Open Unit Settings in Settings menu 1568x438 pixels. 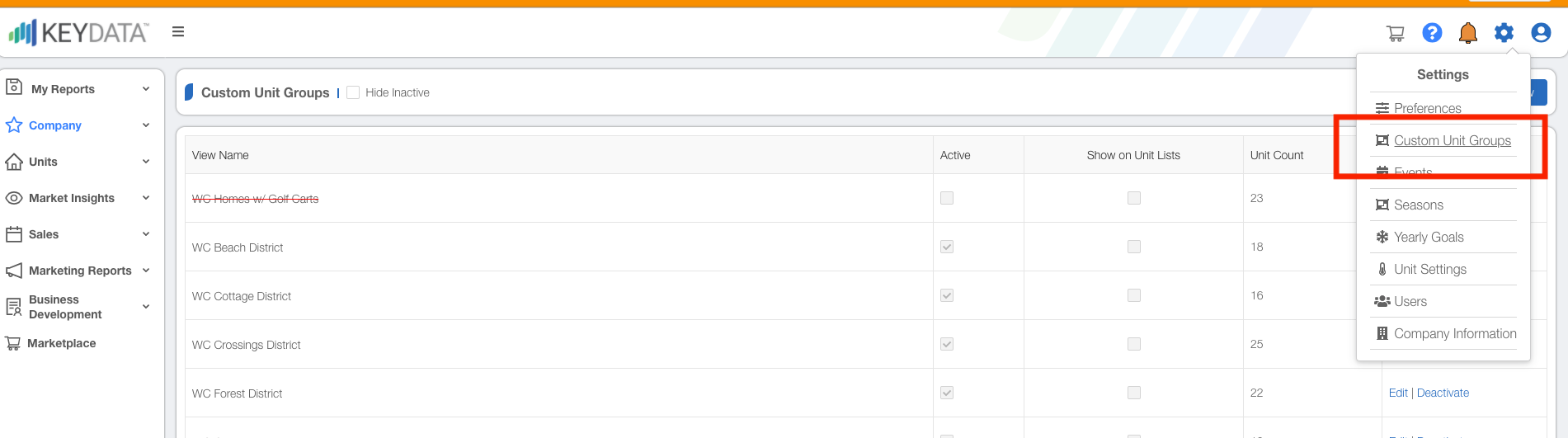[x=1430, y=269]
